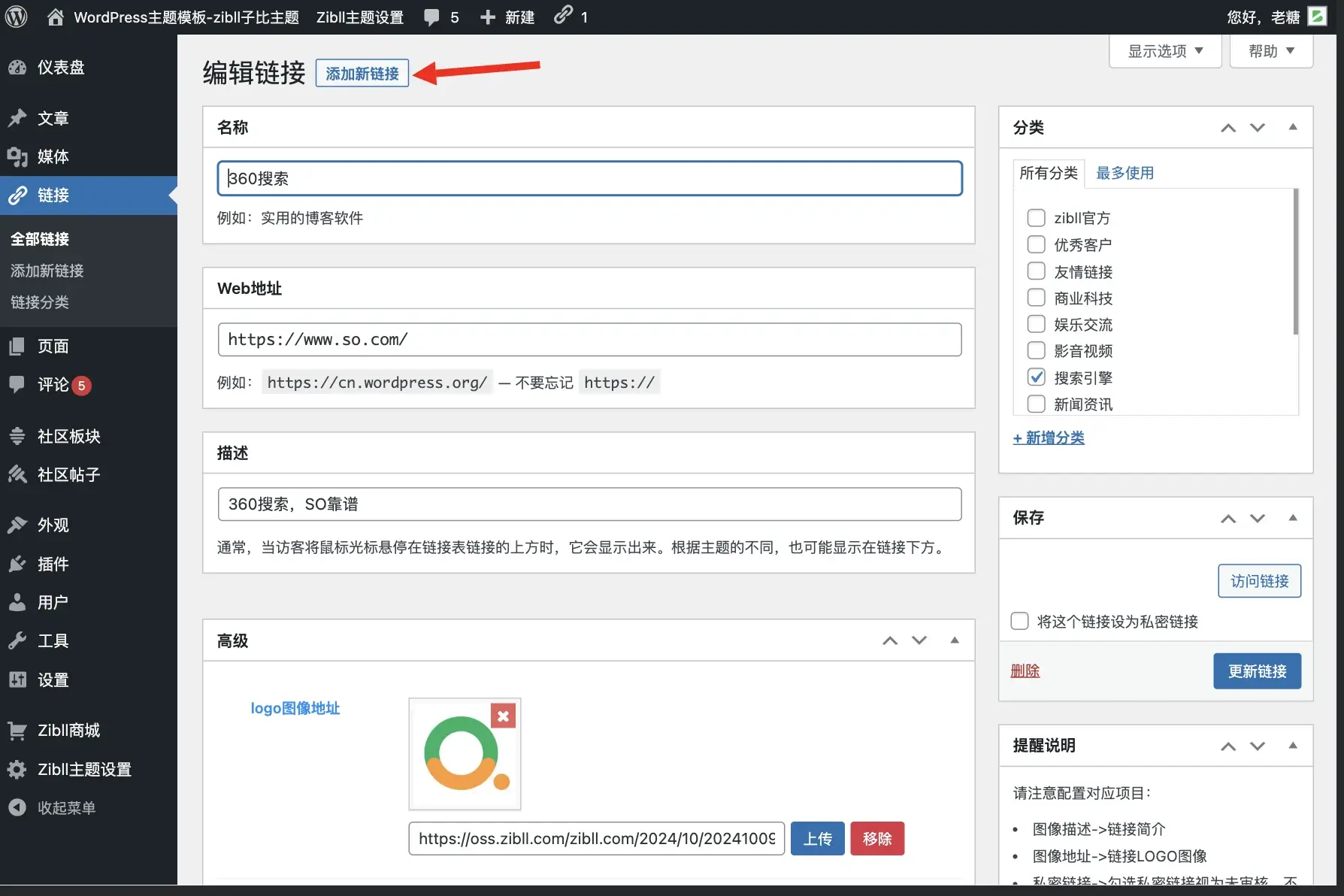Click the 添加新链接 button beside title
This screenshot has height=896, width=1344.
click(x=362, y=74)
